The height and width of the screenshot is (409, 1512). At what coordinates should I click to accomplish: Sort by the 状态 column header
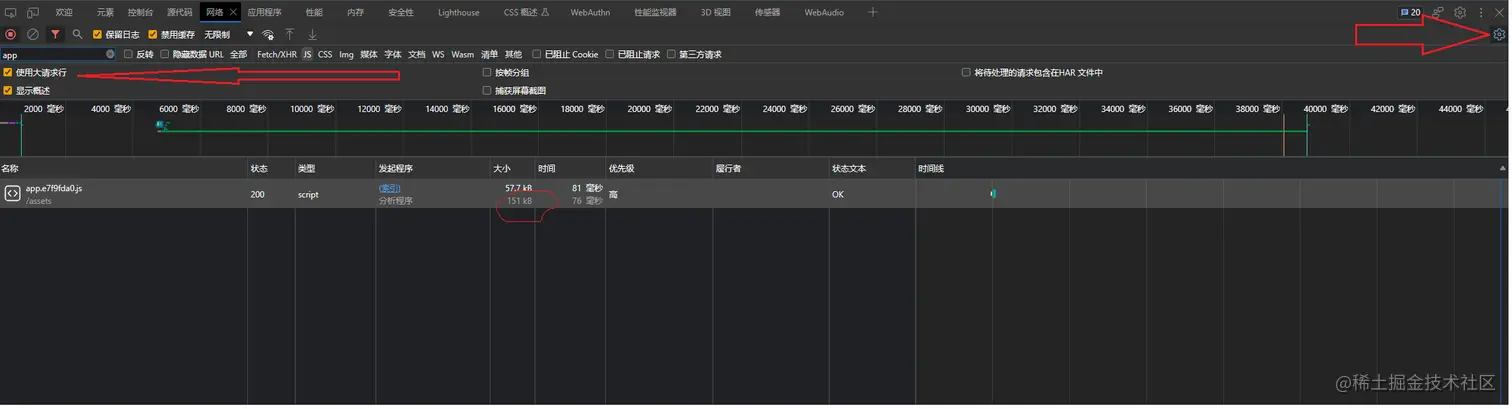click(x=270, y=168)
